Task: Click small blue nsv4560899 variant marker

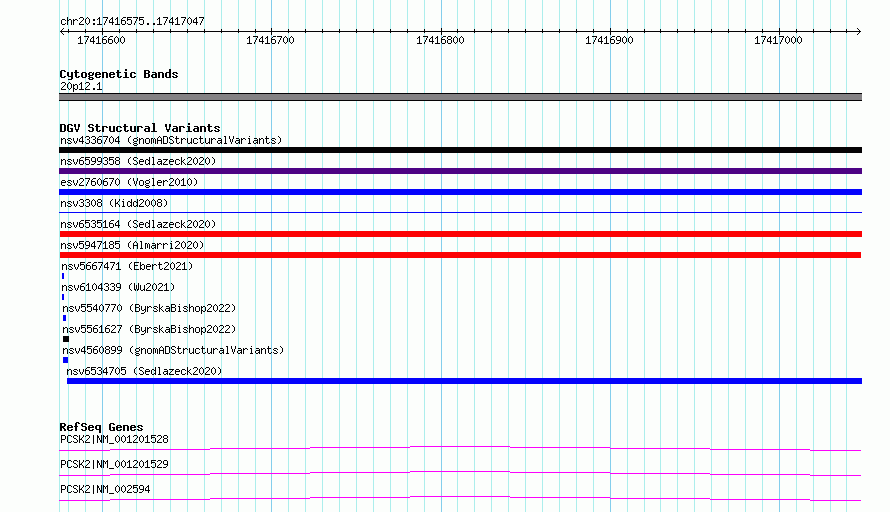Action: point(65,360)
